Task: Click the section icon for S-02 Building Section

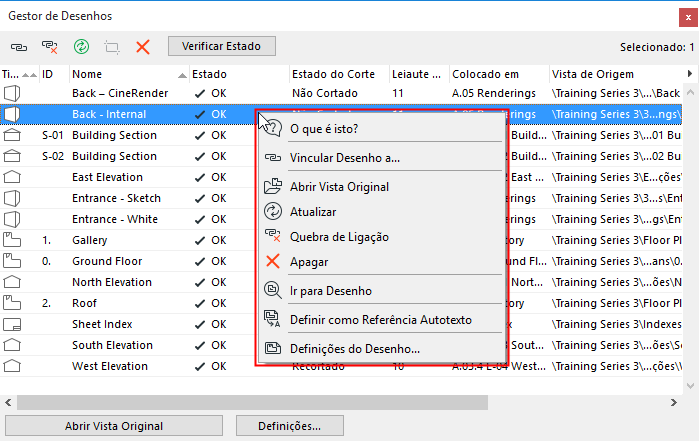Action: tap(12, 156)
